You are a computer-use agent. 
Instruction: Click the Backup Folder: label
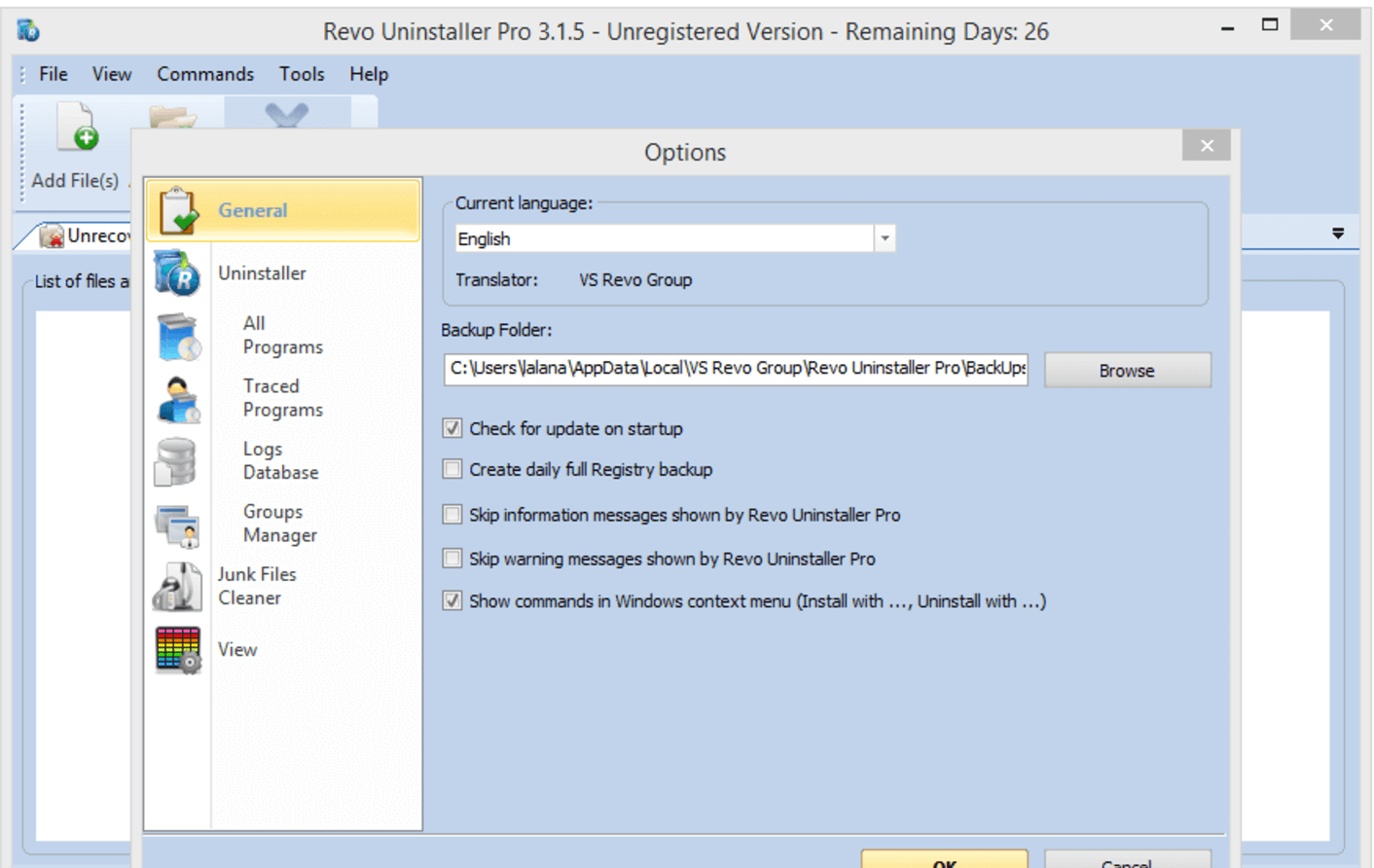(496, 330)
